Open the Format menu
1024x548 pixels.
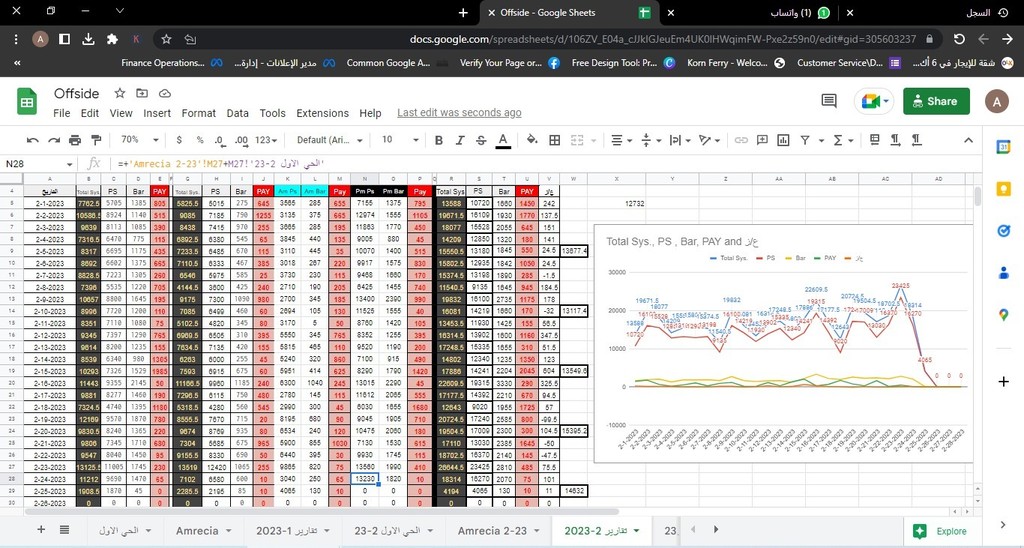199,113
